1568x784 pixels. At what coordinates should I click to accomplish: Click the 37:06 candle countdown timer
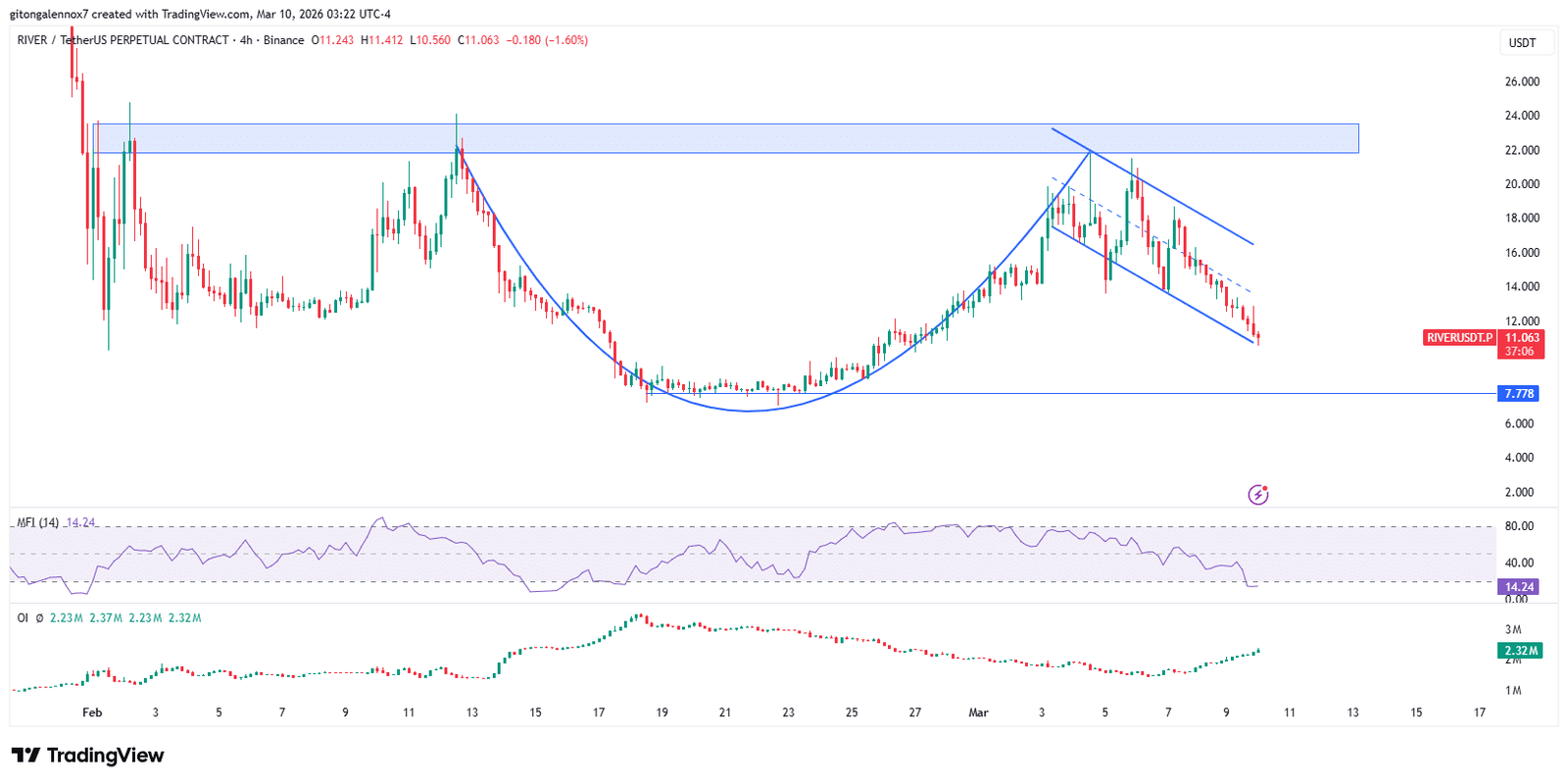(x=1520, y=352)
